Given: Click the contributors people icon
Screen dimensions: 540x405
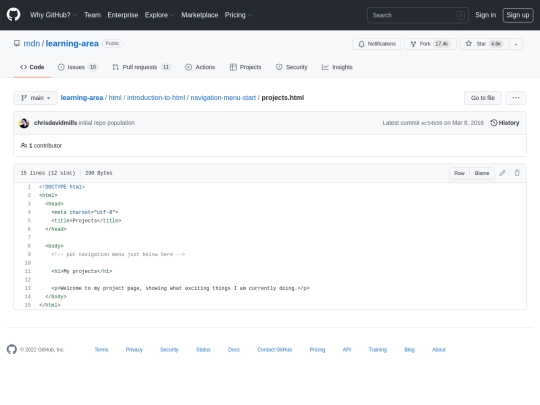Looking at the screenshot, I should (x=24, y=145).
